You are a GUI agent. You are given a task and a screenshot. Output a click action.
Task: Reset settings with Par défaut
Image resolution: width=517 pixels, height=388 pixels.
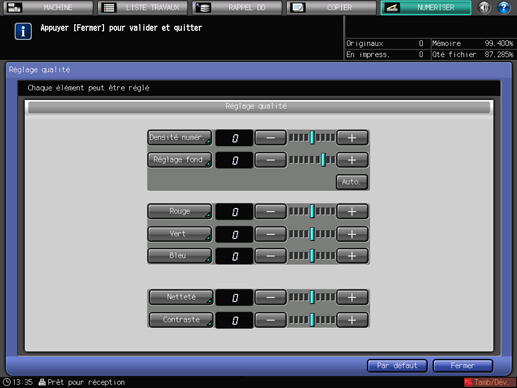click(397, 366)
